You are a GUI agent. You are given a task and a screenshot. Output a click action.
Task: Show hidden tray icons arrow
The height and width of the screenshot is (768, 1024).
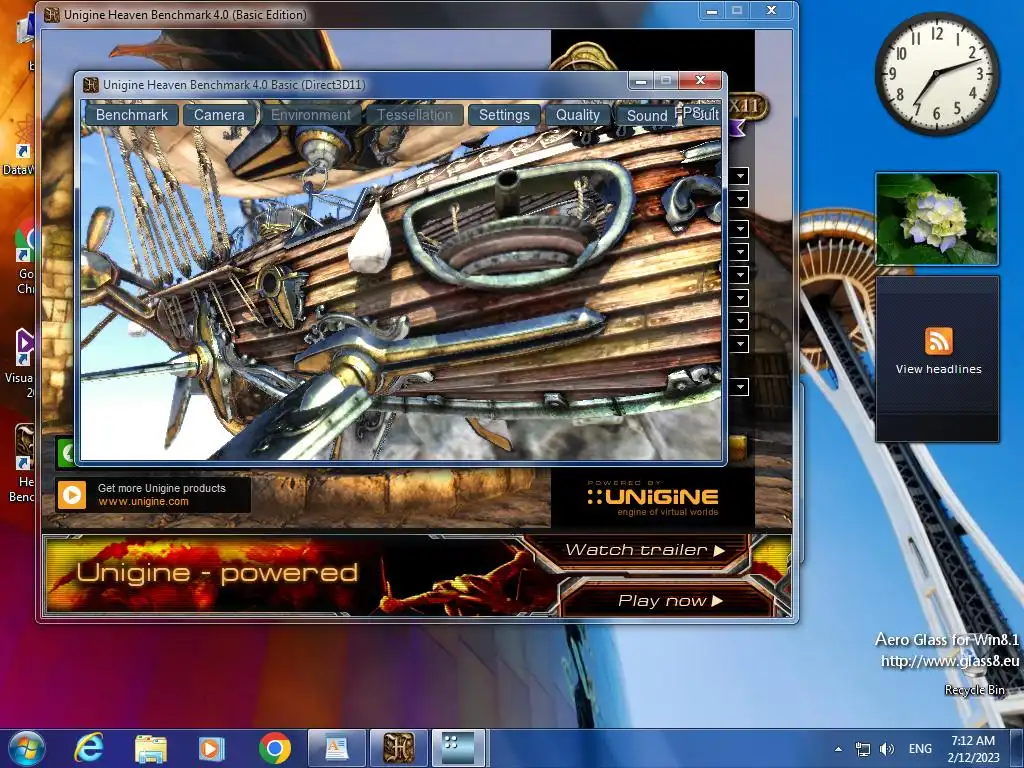(x=838, y=749)
